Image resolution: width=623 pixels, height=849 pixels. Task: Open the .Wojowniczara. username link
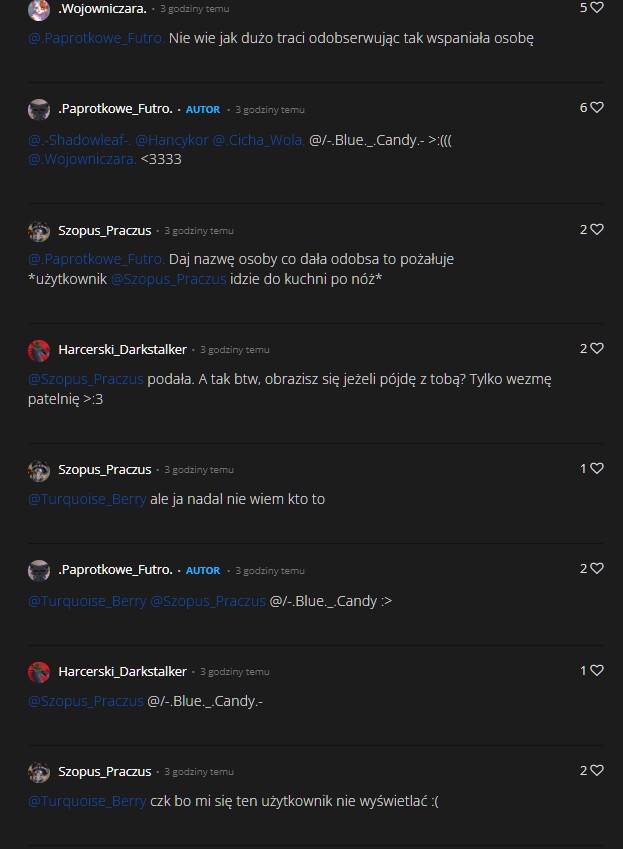[102, 9]
